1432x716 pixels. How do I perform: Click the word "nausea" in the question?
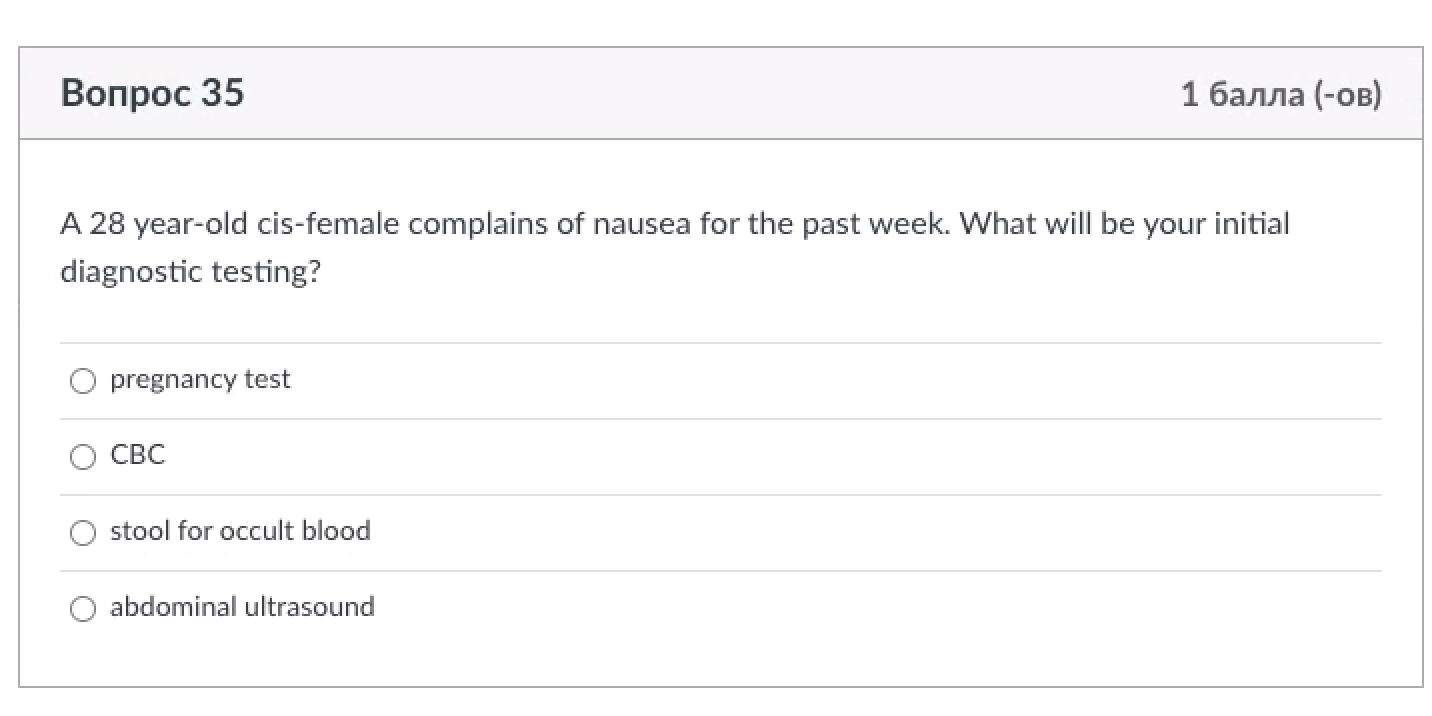point(642,223)
